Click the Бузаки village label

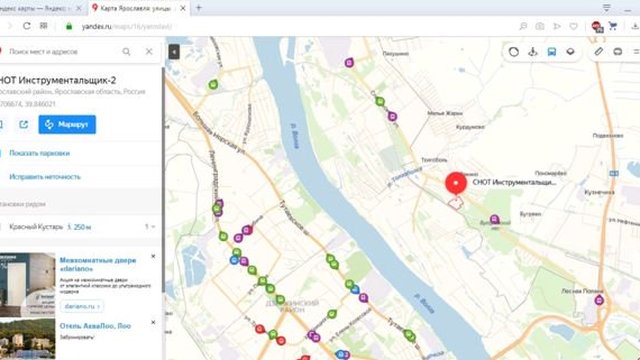[x=530, y=214]
